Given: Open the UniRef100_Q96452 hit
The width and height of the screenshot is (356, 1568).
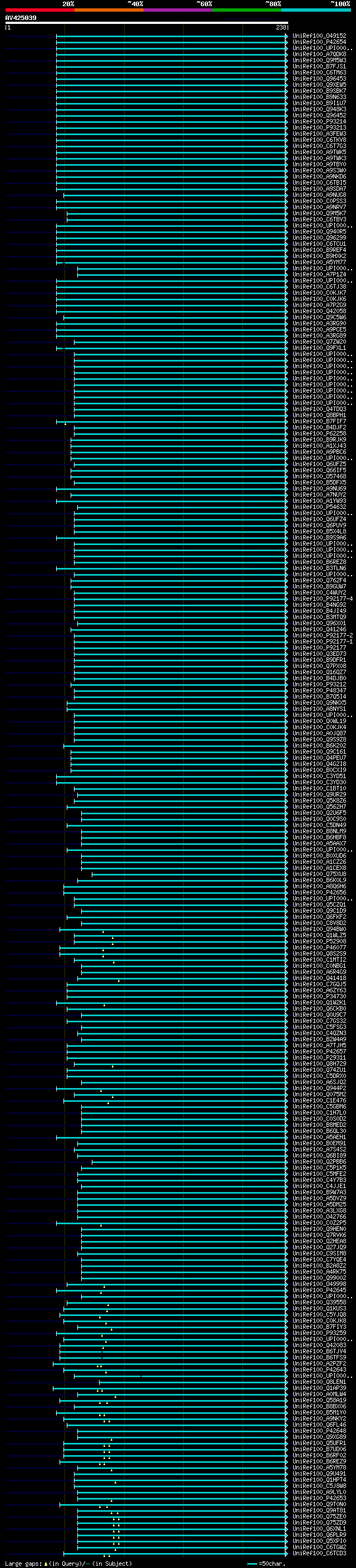Looking at the screenshot, I should coord(319,116).
